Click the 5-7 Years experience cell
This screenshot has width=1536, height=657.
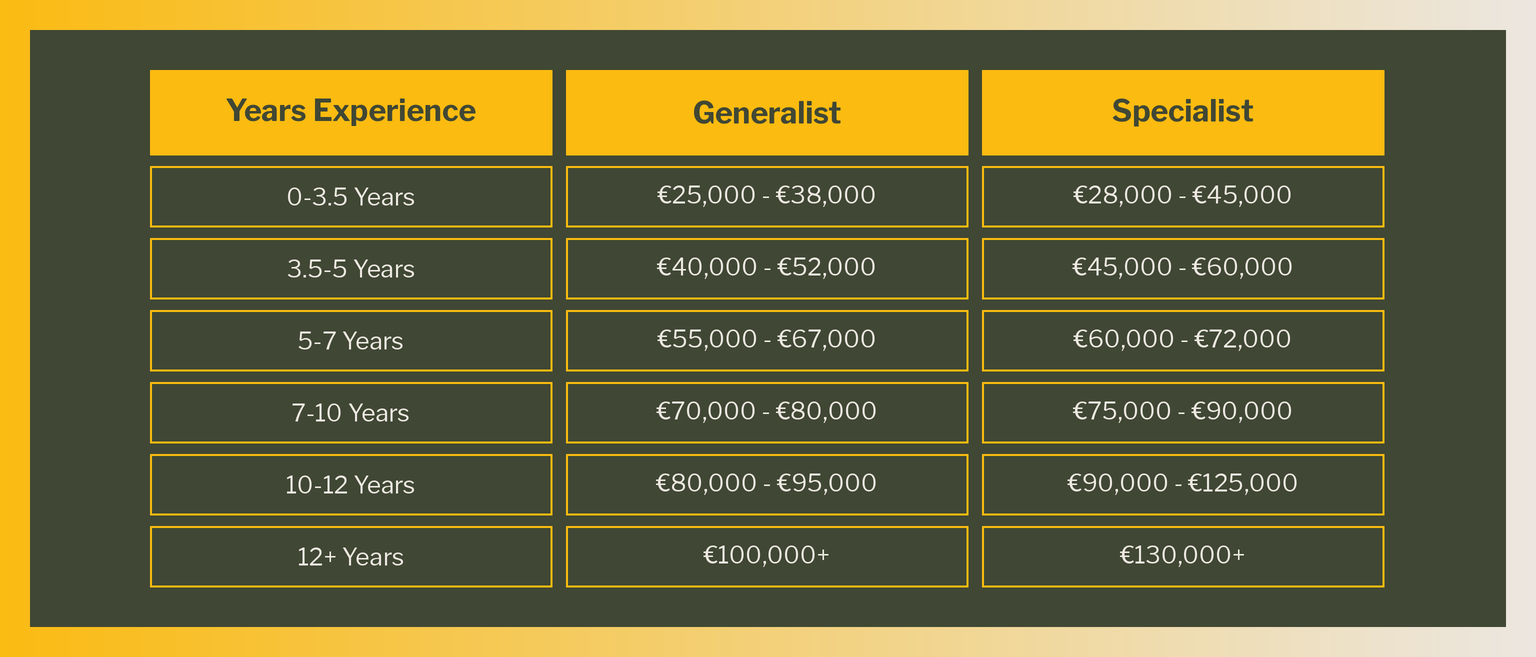pyautogui.click(x=351, y=341)
